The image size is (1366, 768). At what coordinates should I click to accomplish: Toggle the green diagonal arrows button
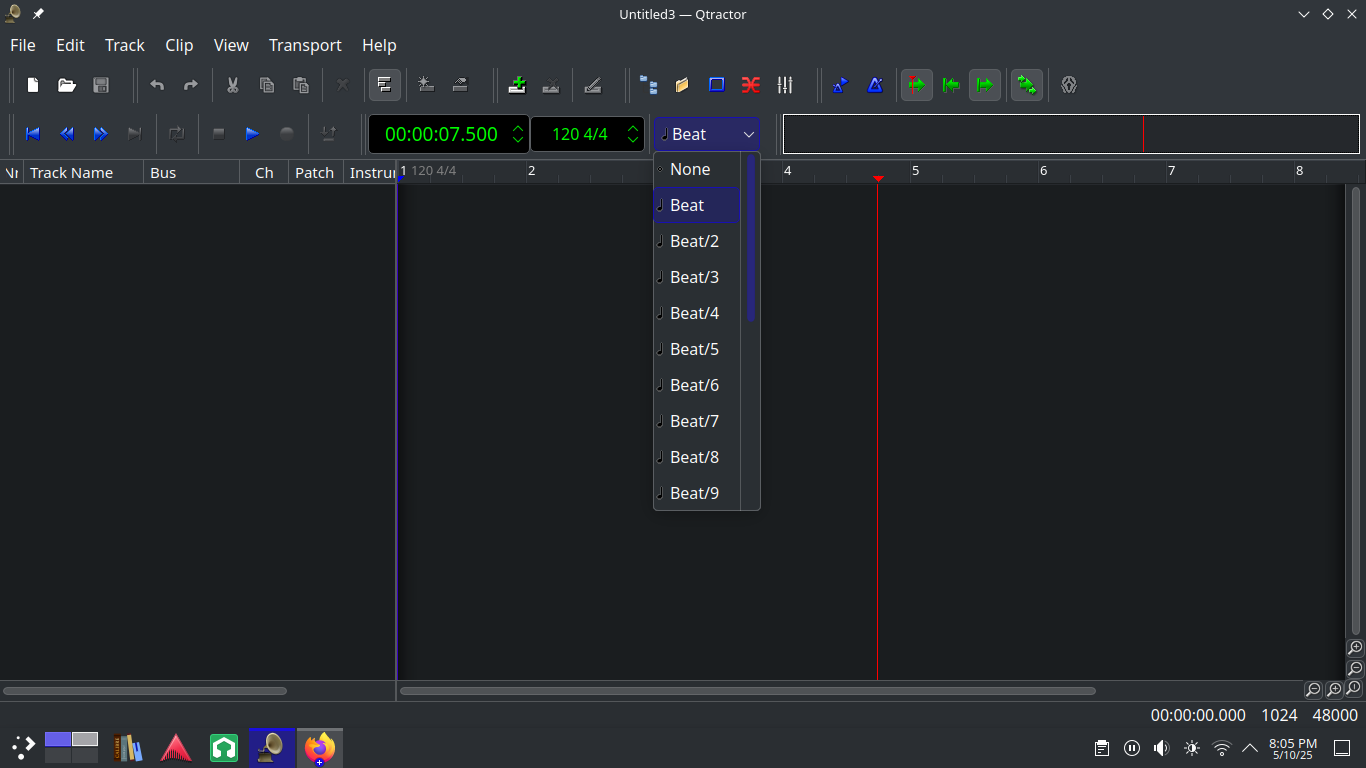1027,85
